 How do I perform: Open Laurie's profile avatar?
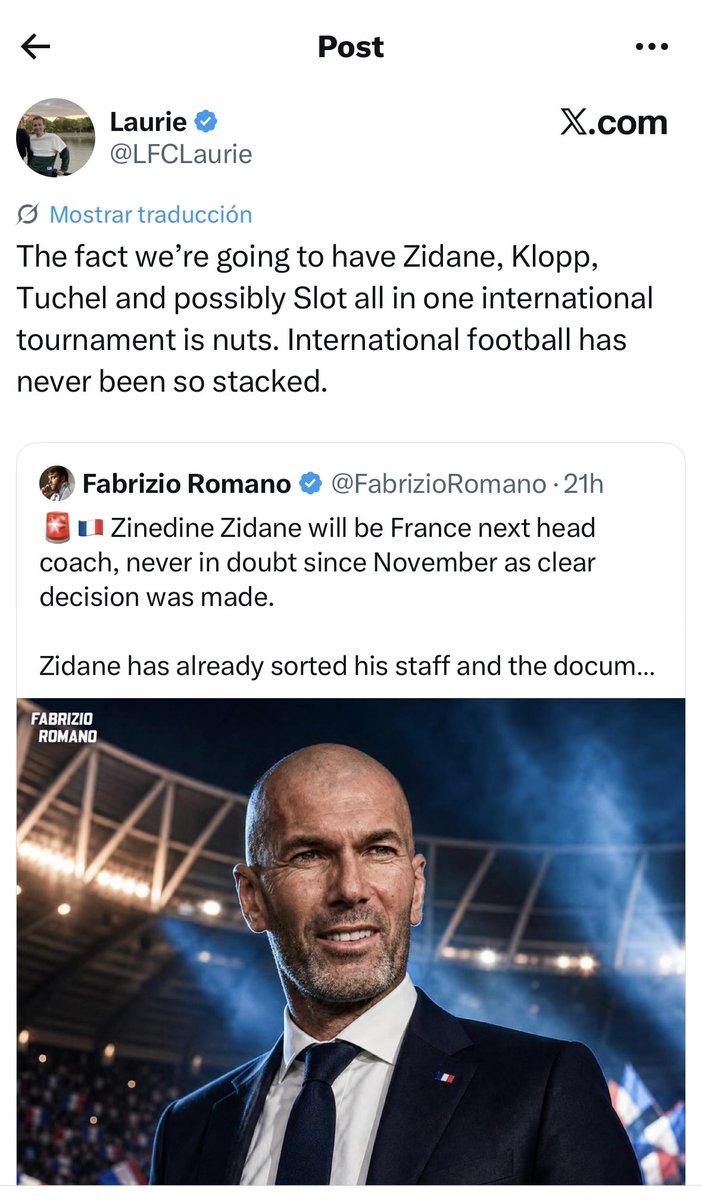pyautogui.click(x=56, y=138)
